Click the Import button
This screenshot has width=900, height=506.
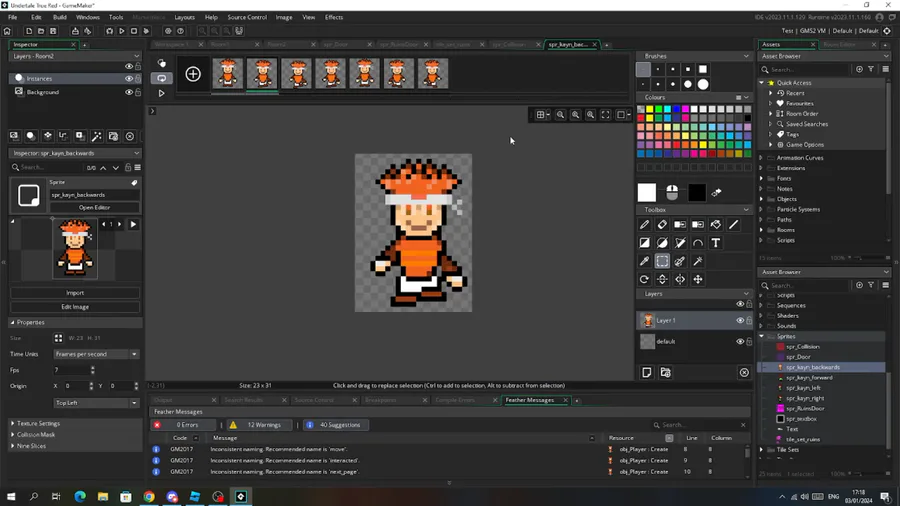75,293
